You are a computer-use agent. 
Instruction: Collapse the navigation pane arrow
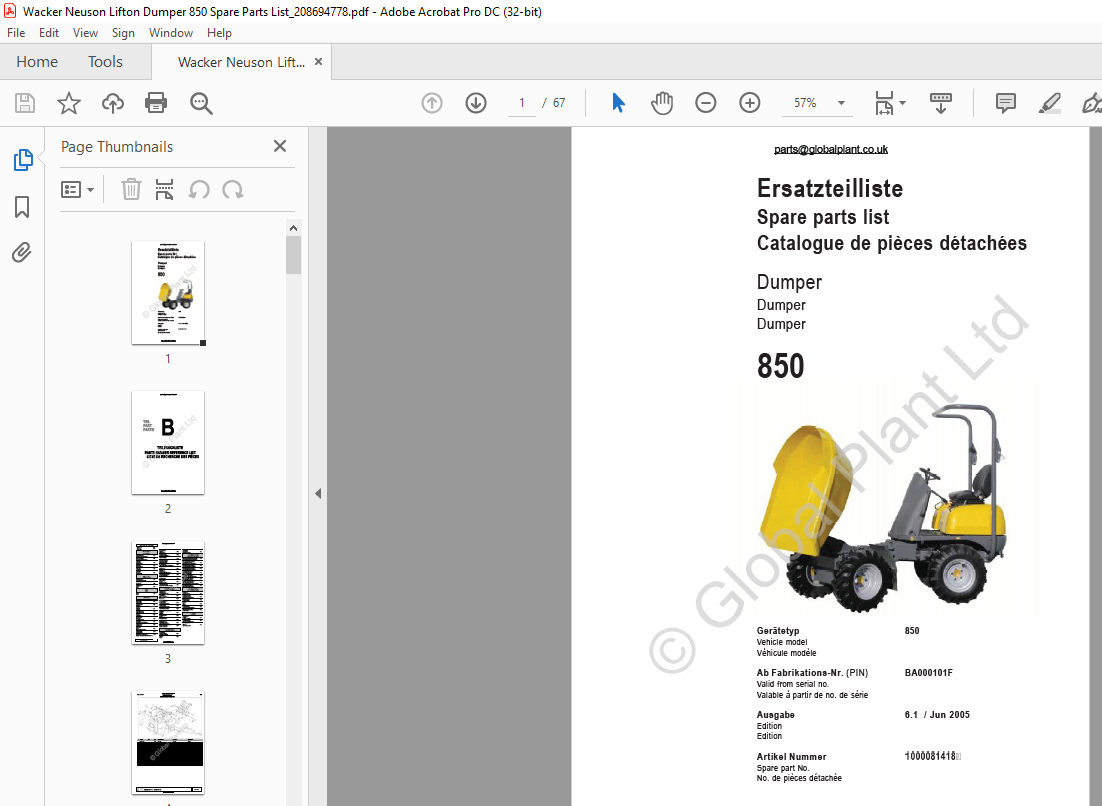click(318, 493)
